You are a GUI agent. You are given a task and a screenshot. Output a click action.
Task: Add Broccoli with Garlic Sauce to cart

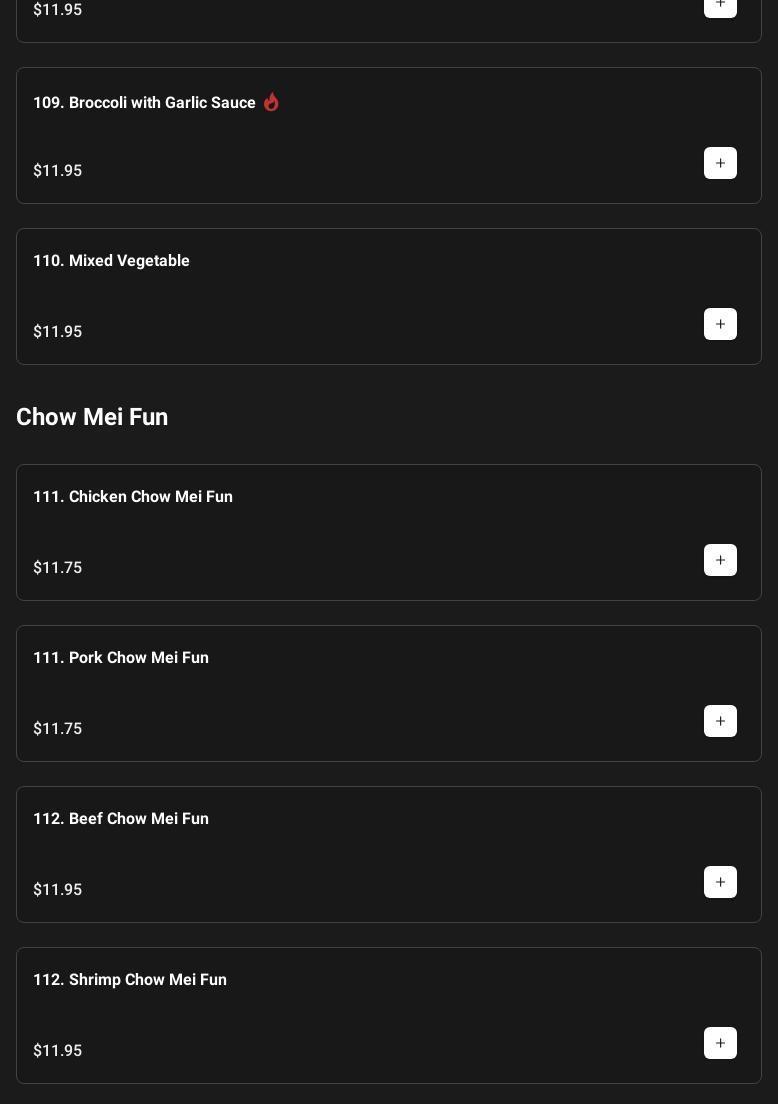pyautogui.click(x=720, y=163)
